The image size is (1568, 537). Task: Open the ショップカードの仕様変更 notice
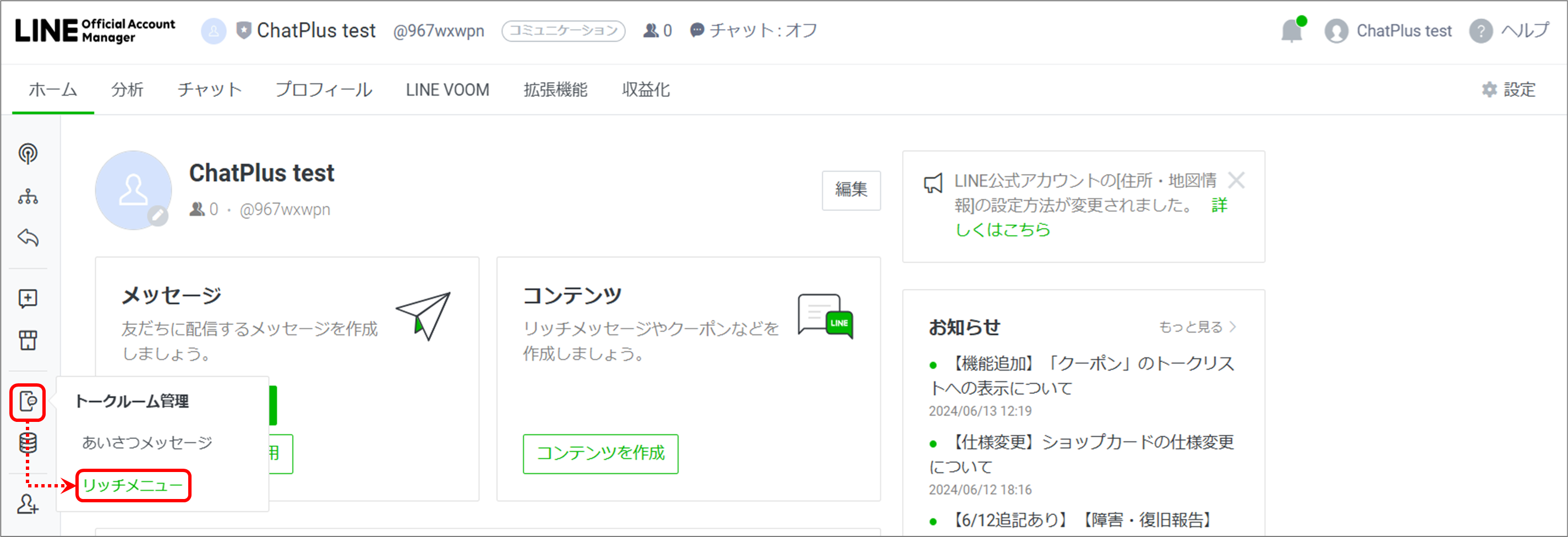click(x=1081, y=454)
